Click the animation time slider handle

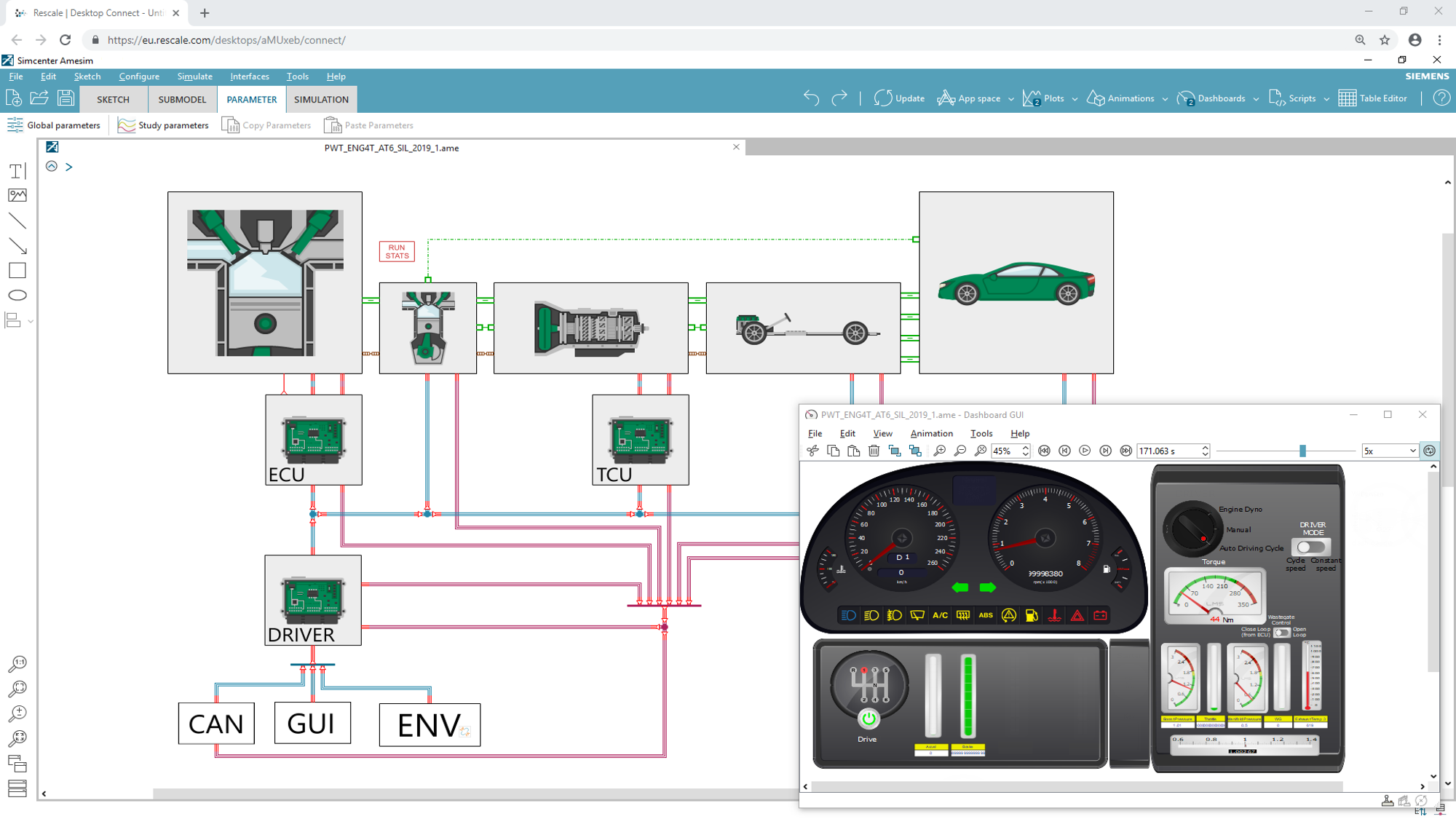1302,451
